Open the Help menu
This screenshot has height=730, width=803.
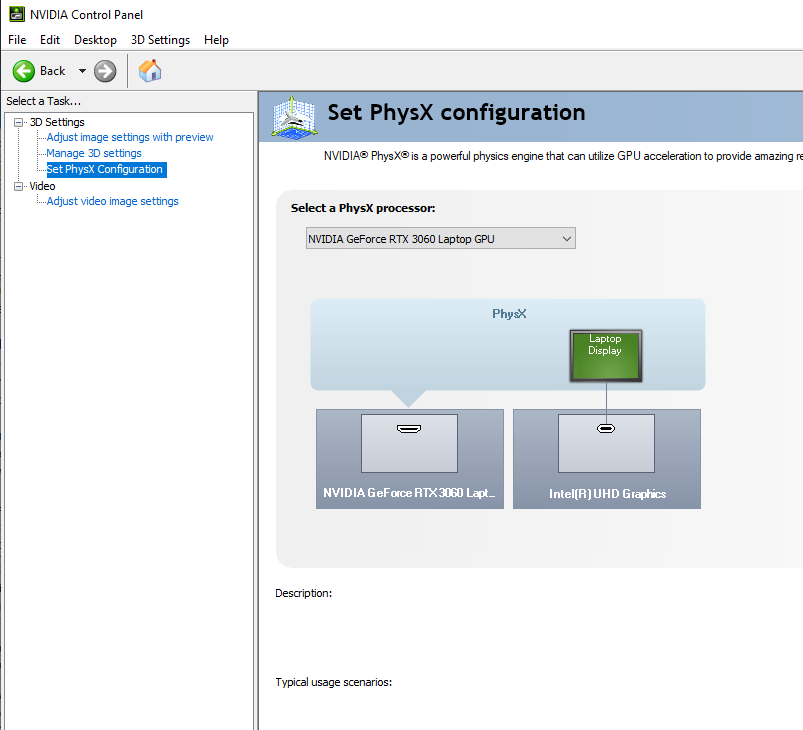point(216,40)
